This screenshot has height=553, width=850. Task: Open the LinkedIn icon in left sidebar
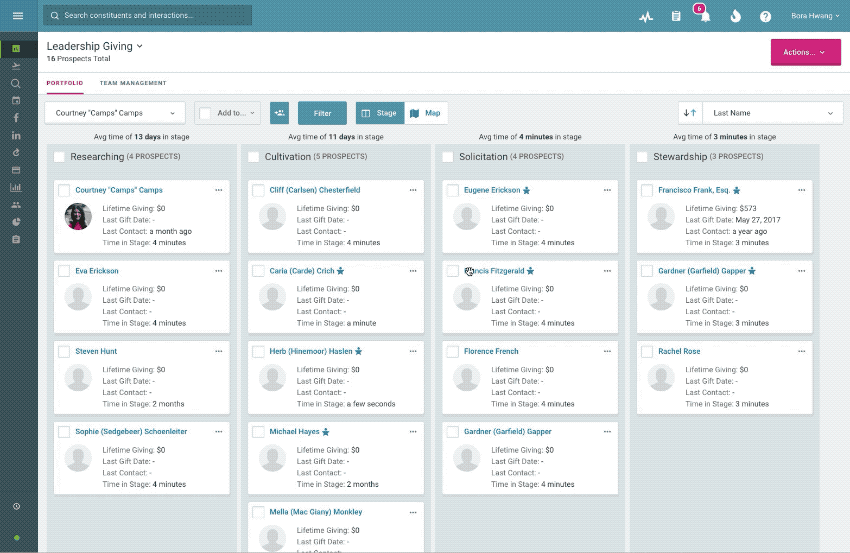(x=16, y=135)
